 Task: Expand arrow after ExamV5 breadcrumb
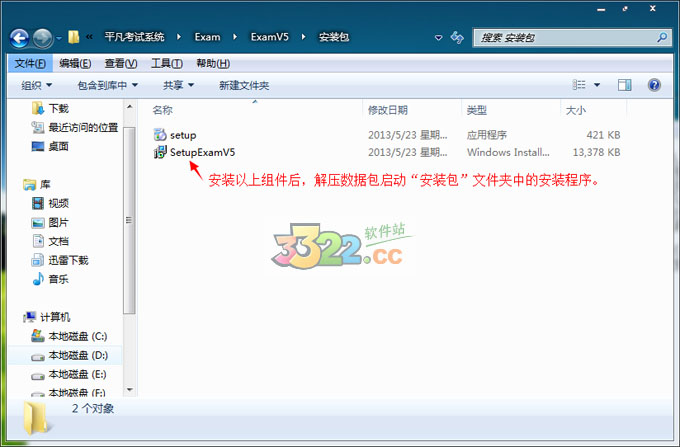click(303, 37)
